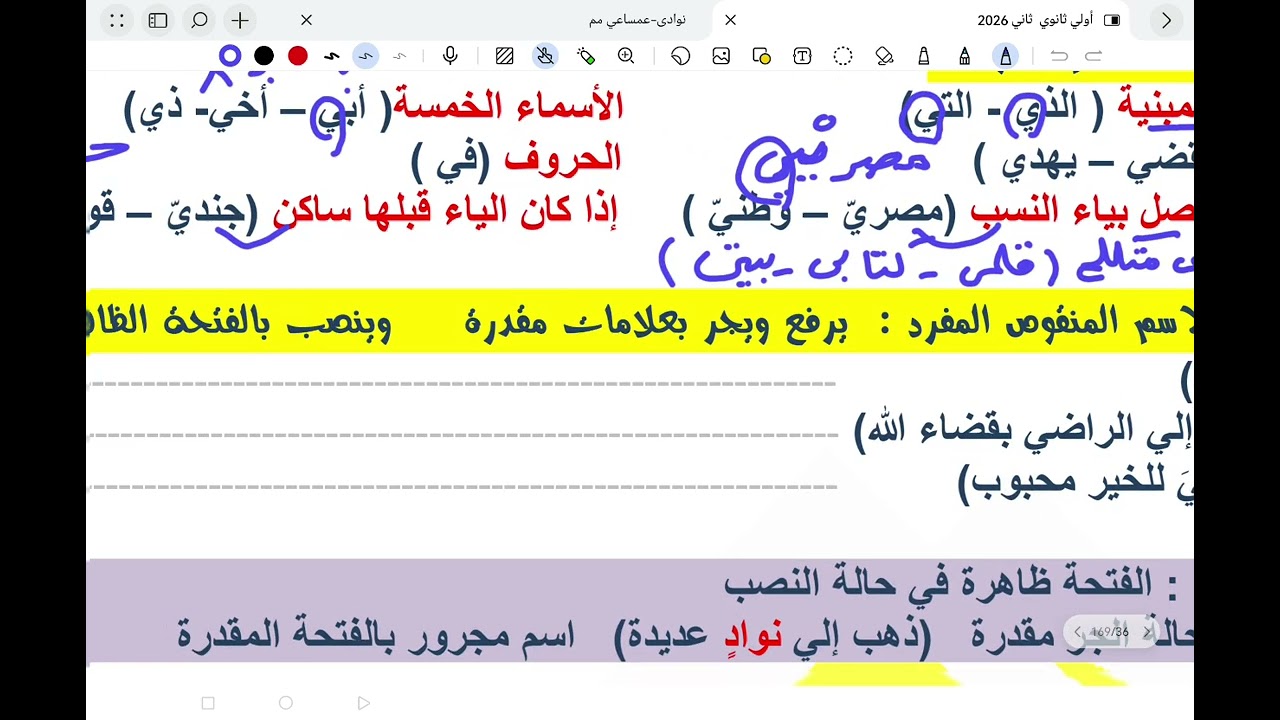Image resolution: width=1280 pixels, height=720 pixels.
Task: Toggle the sidebar panel icon
Action: click(x=158, y=20)
